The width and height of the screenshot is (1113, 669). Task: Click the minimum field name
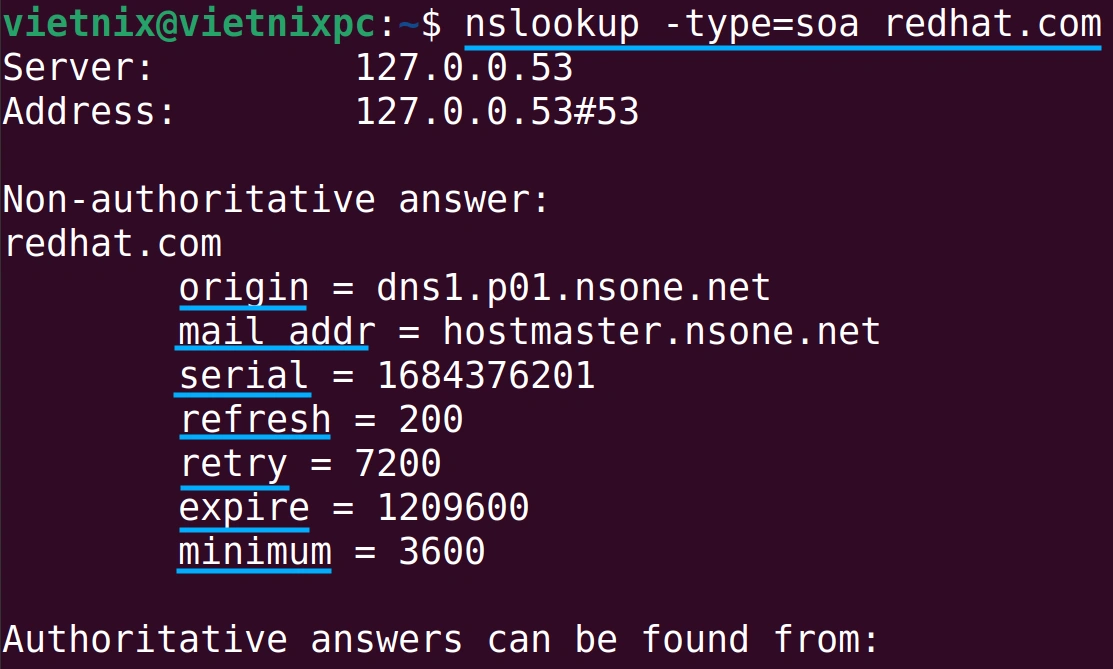(255, 552)
